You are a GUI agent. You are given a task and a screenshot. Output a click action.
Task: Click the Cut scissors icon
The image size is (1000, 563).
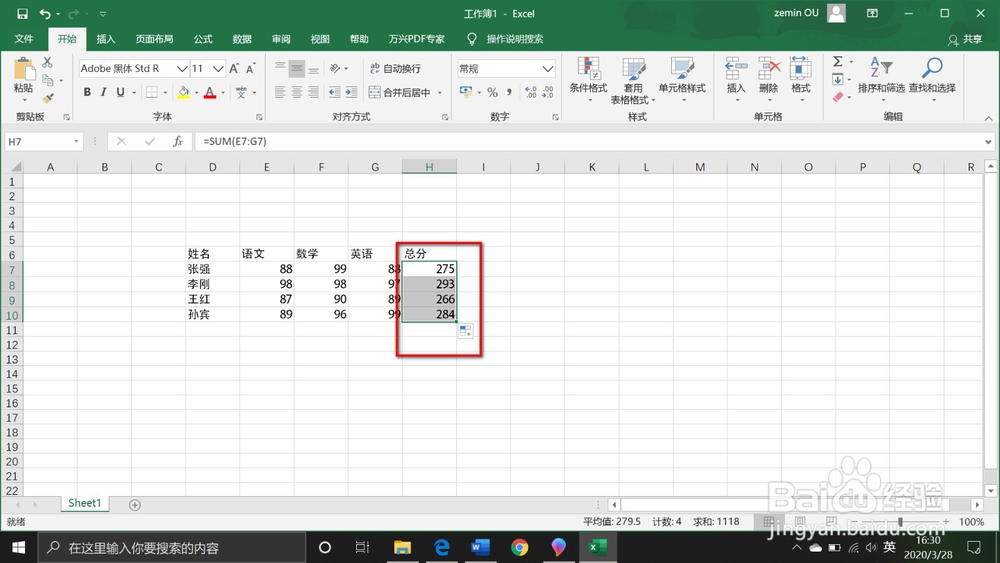point(47,62)
